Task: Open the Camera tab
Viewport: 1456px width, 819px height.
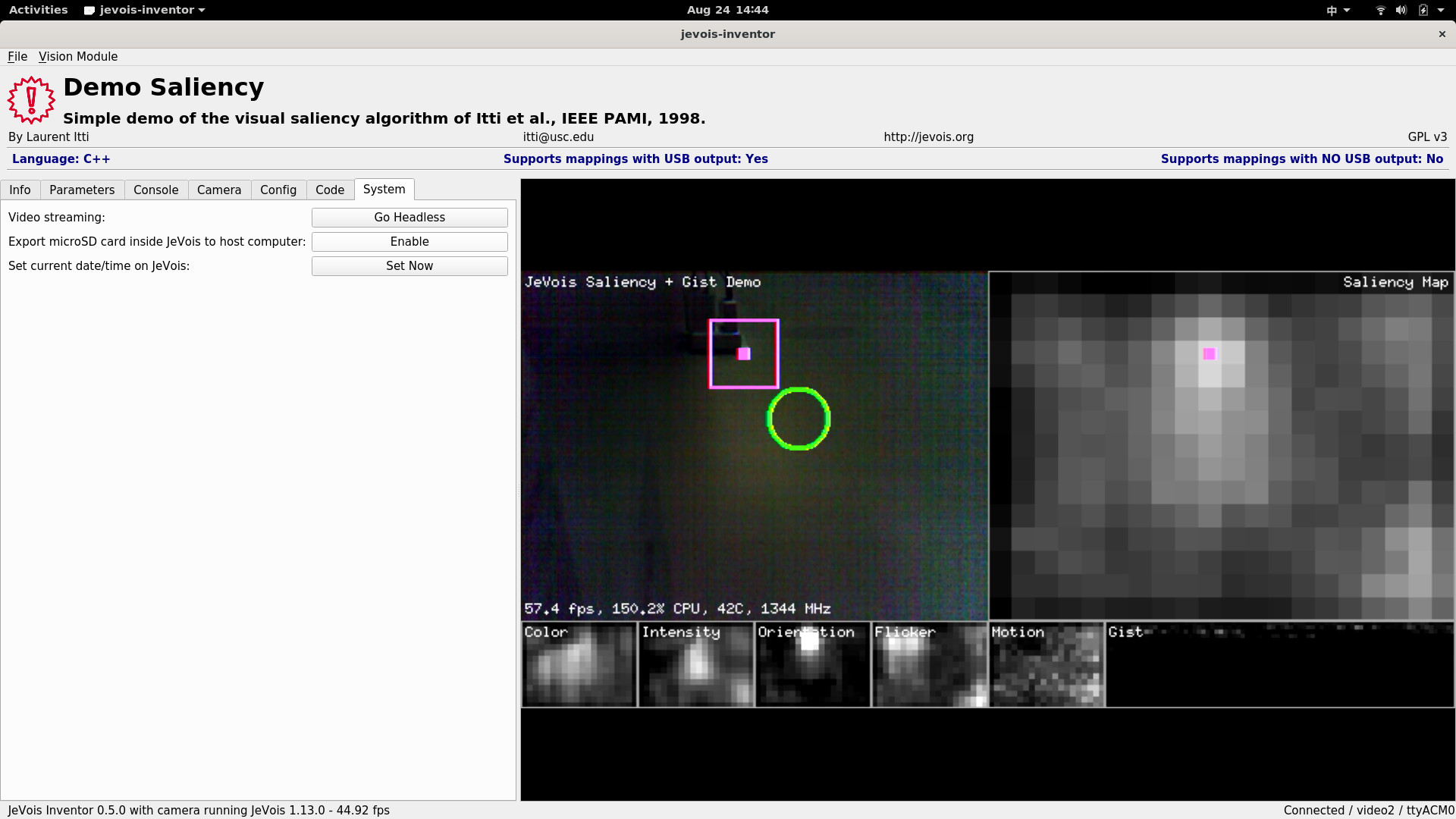Action: click(x=218, y=190)
